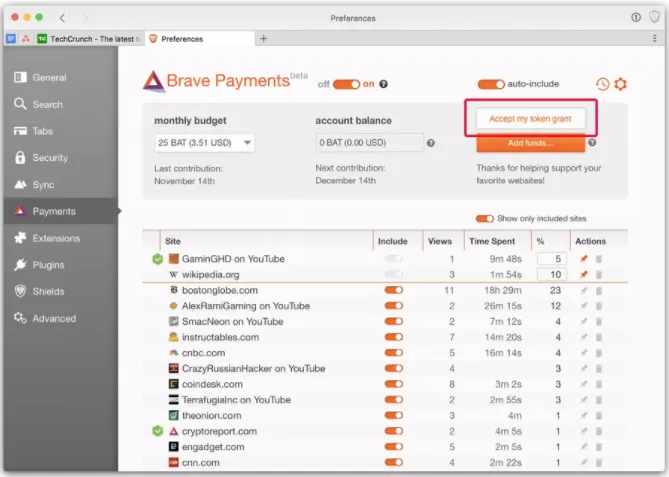Remove GaminGHD on YouTube via trash icon
Image resolution: width=669 pixels, height=477 pixels.
tap(599, 259)
